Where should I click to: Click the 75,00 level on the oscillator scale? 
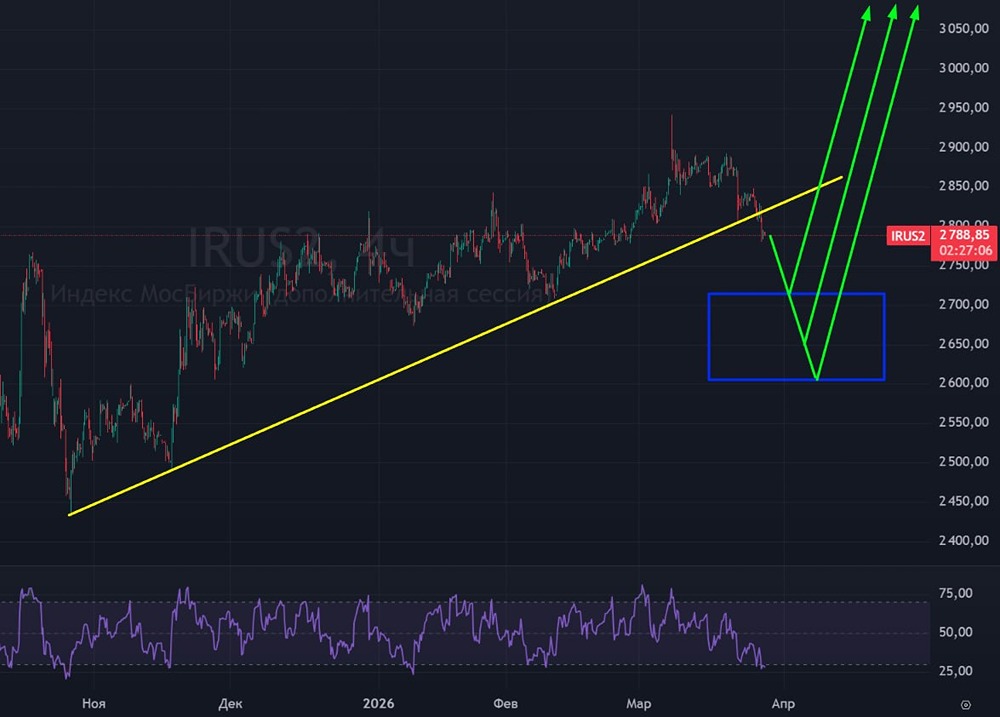coord(955,593)
